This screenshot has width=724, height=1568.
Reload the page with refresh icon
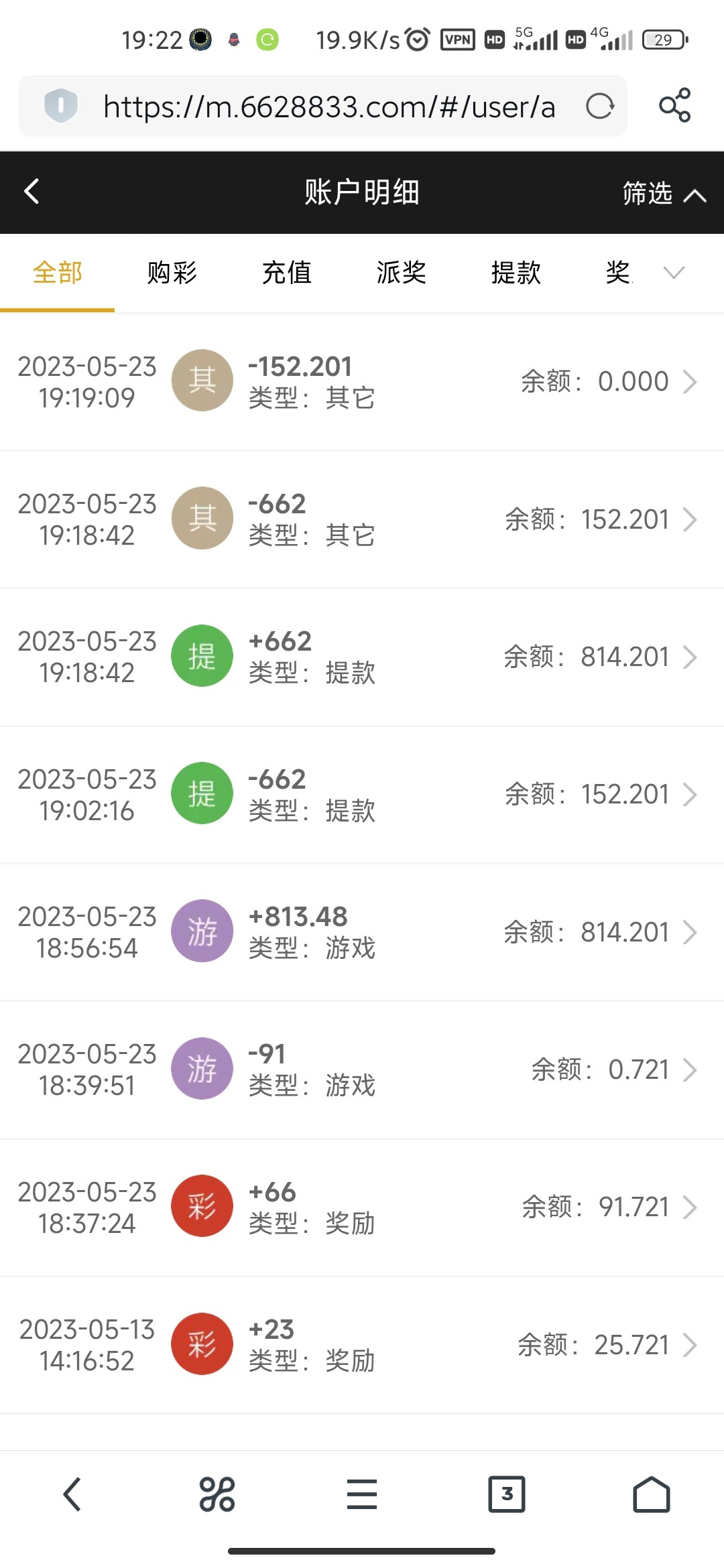pyautogui.click(x=599, y=106)
